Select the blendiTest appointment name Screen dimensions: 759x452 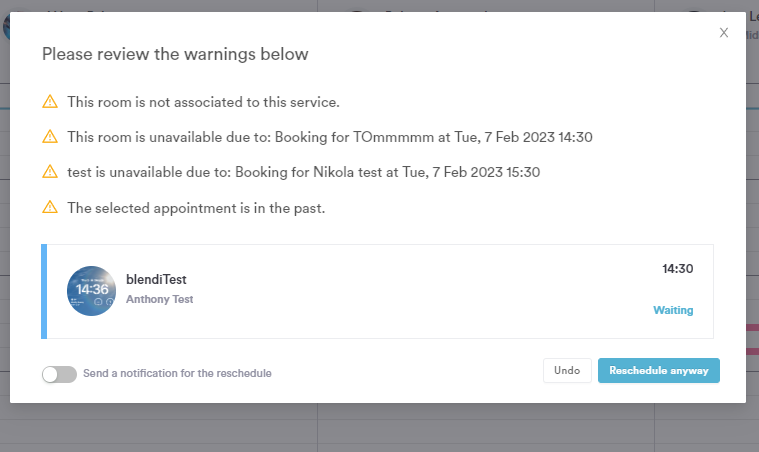[x=156, y=280]
